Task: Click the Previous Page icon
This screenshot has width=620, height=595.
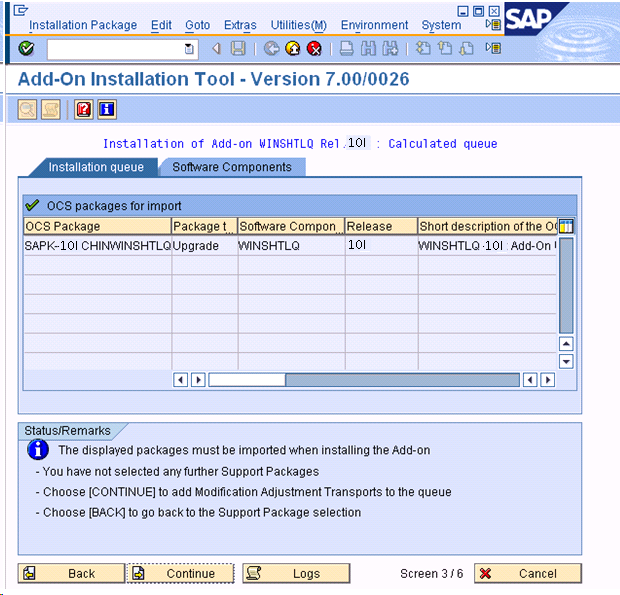Action: coord(445,49)
